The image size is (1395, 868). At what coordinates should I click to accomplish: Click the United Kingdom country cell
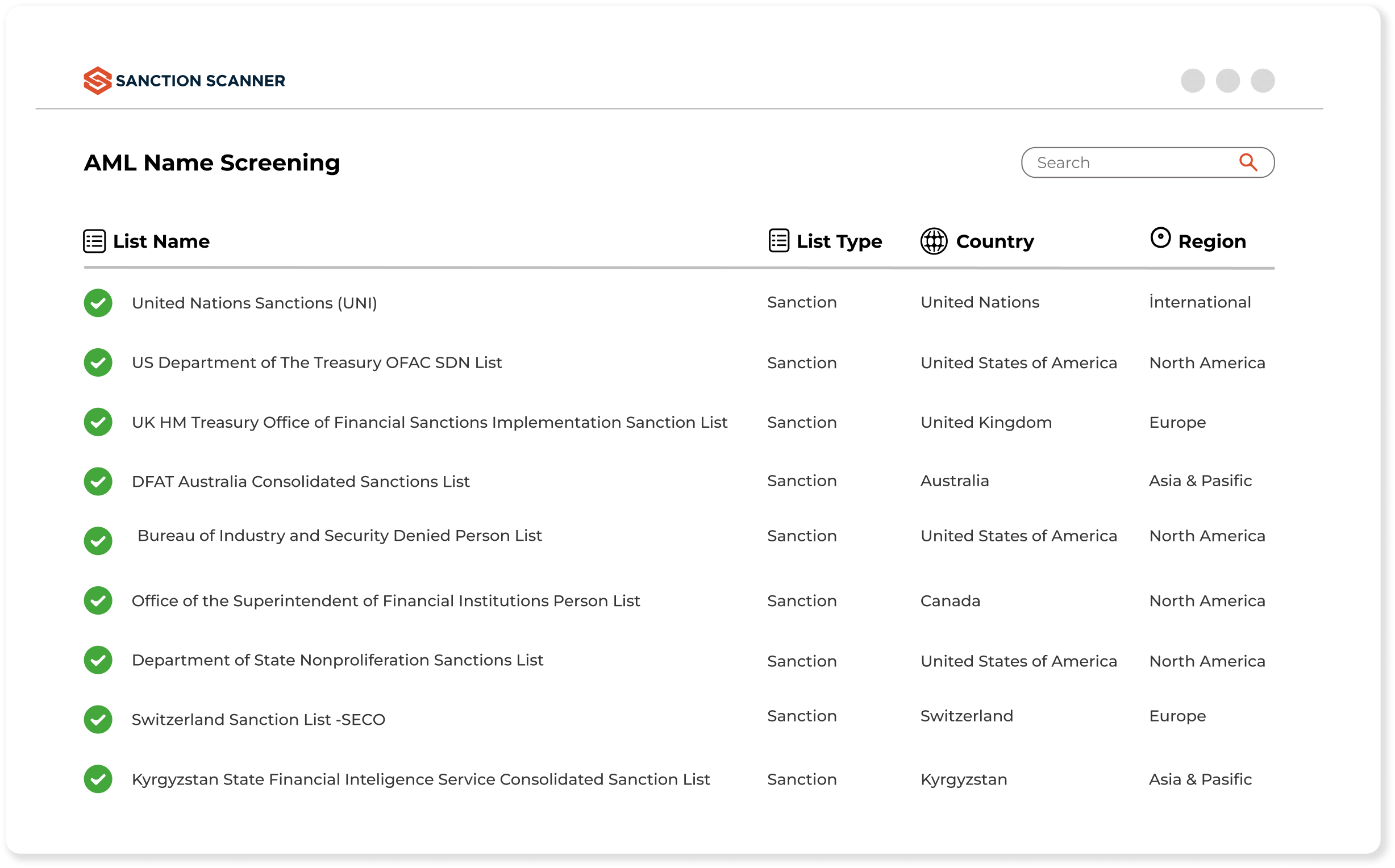tap(986, 422)
